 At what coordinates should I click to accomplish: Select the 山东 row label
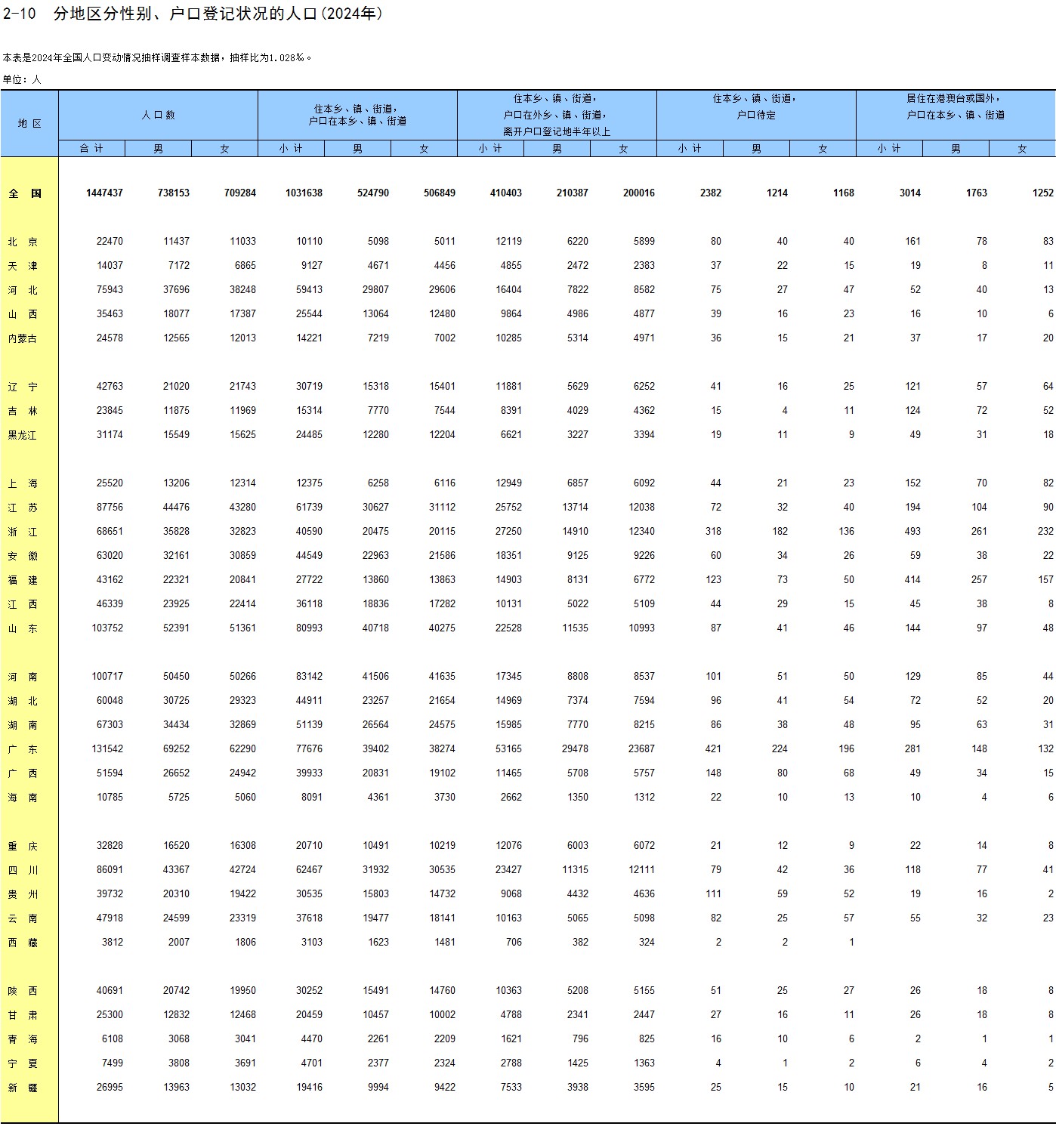click(x=23, y=628)
